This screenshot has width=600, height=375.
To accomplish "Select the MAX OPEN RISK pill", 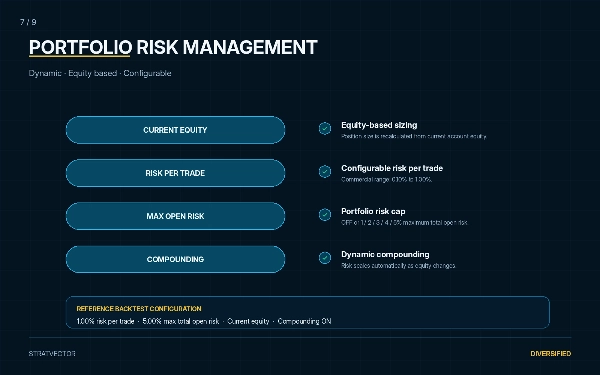I will tap(175, 216).
